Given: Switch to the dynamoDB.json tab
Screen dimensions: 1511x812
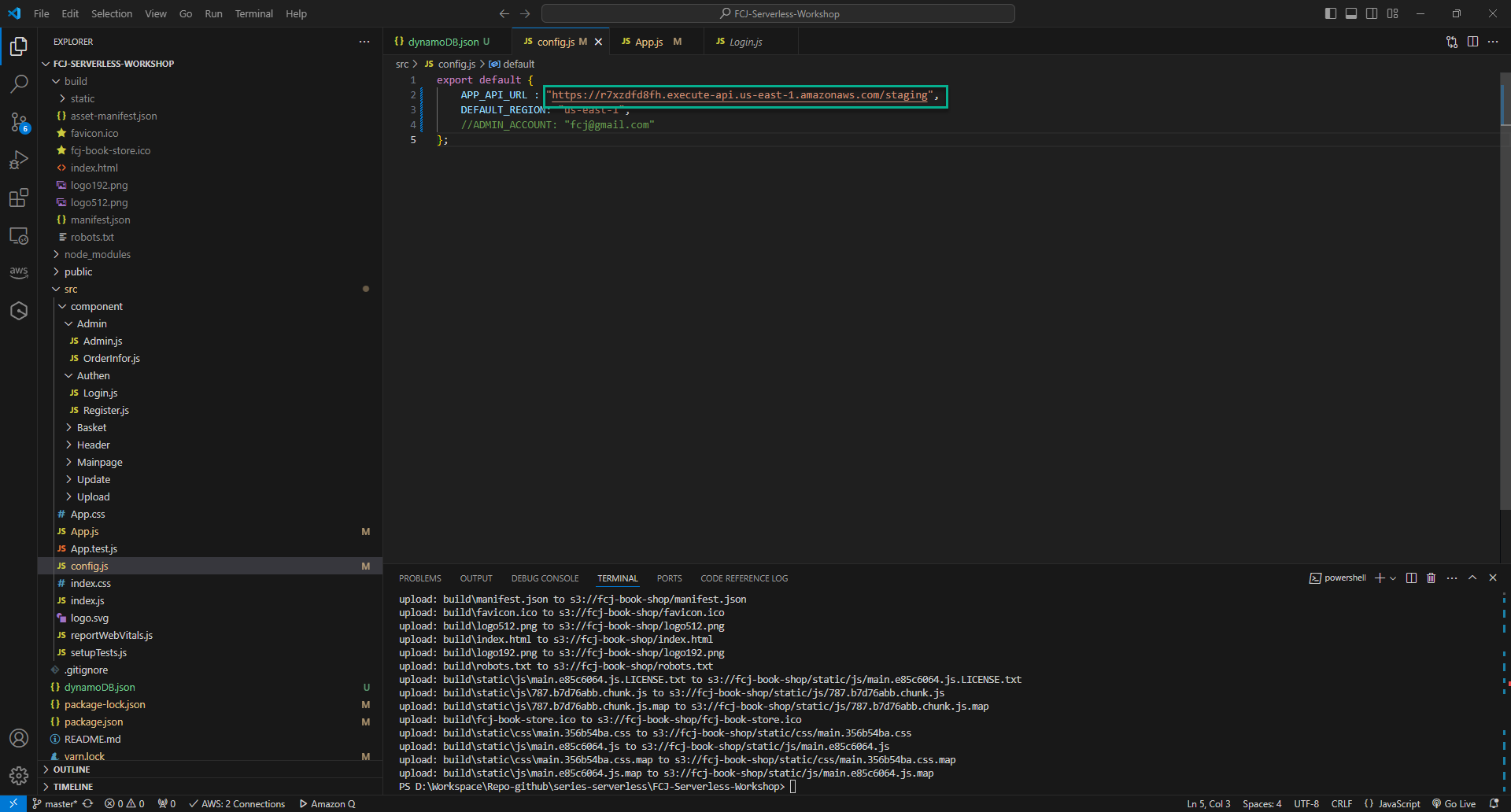Looking at the screenshot, I should point(446,42).
